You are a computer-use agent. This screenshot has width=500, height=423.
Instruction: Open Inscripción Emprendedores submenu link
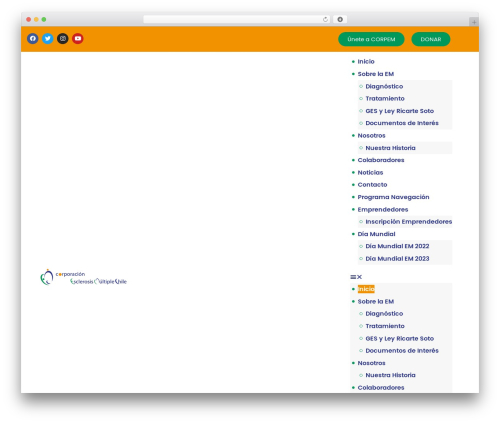coord(409,222)
